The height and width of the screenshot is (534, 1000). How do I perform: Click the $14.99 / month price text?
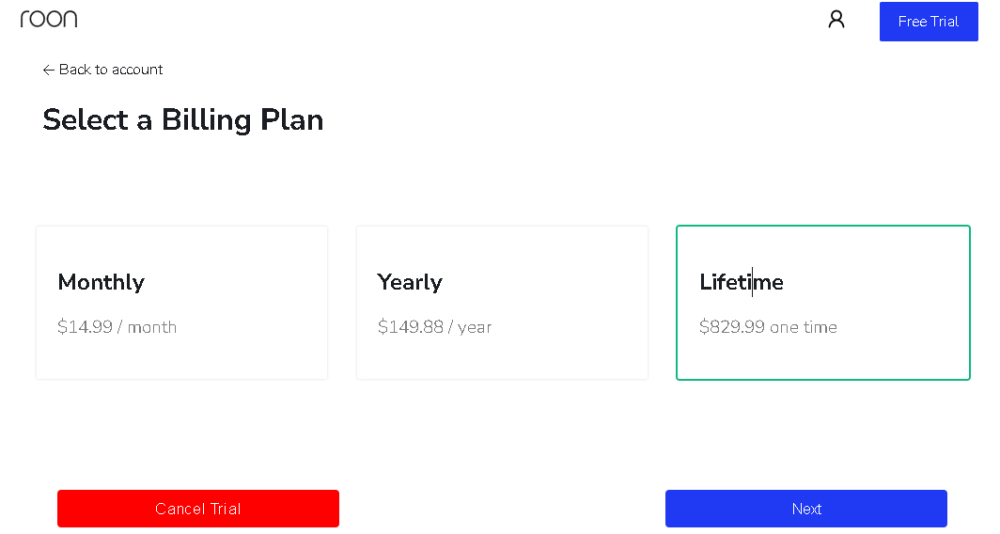[117, 327]
